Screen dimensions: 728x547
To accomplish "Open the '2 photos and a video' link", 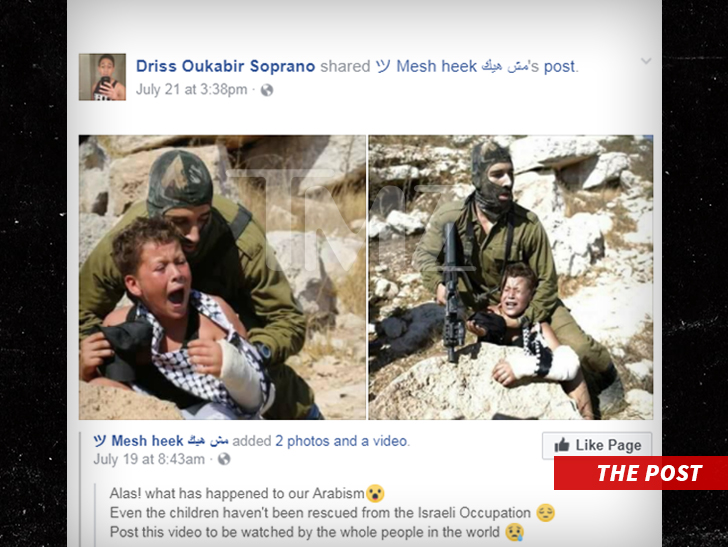I will (341, 441).
